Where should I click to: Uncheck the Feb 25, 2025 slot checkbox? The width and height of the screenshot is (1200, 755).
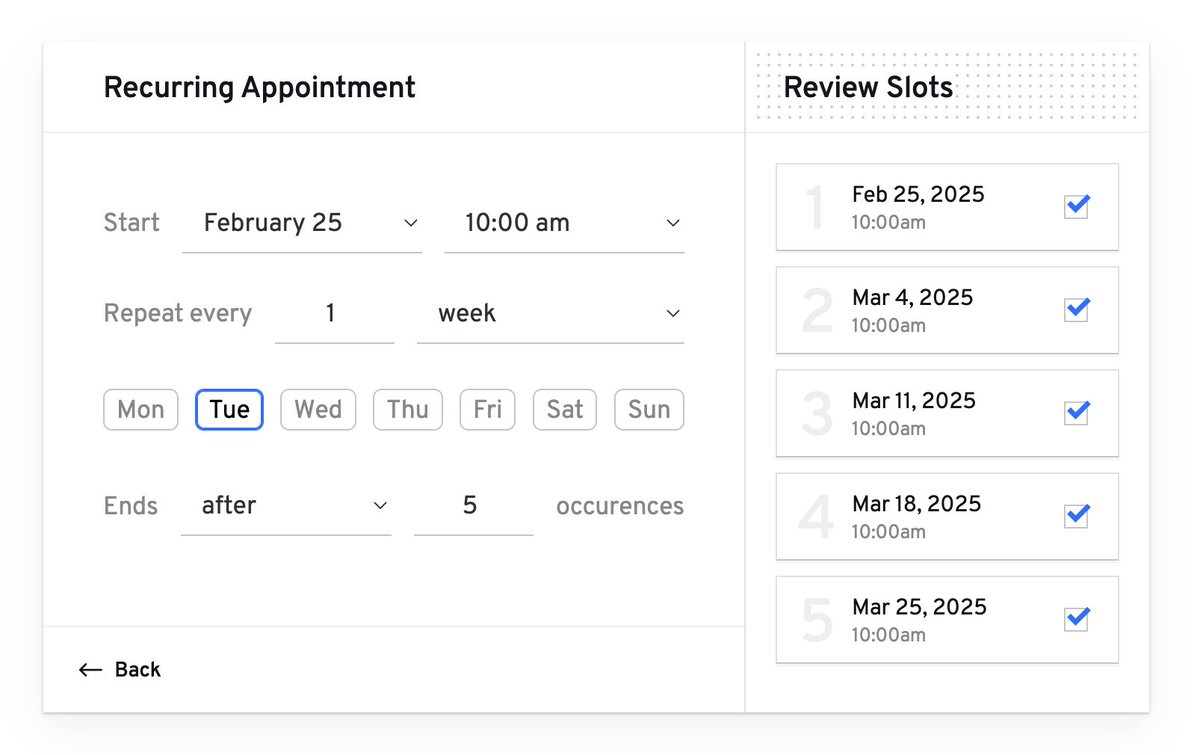click(1076, 207)
